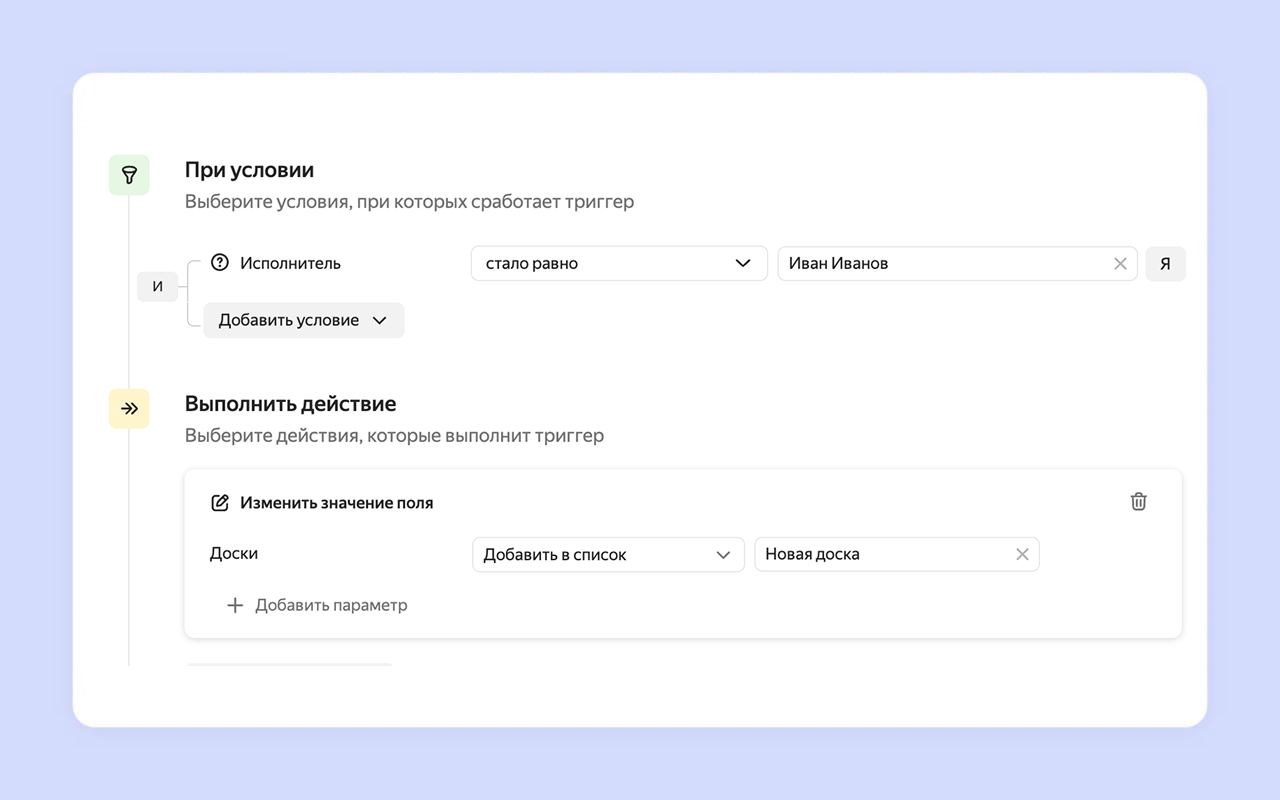Screen dimensions: 1280x800
Task: Clear the Иван Иванов value with X
Action: tap(1120, 264)
